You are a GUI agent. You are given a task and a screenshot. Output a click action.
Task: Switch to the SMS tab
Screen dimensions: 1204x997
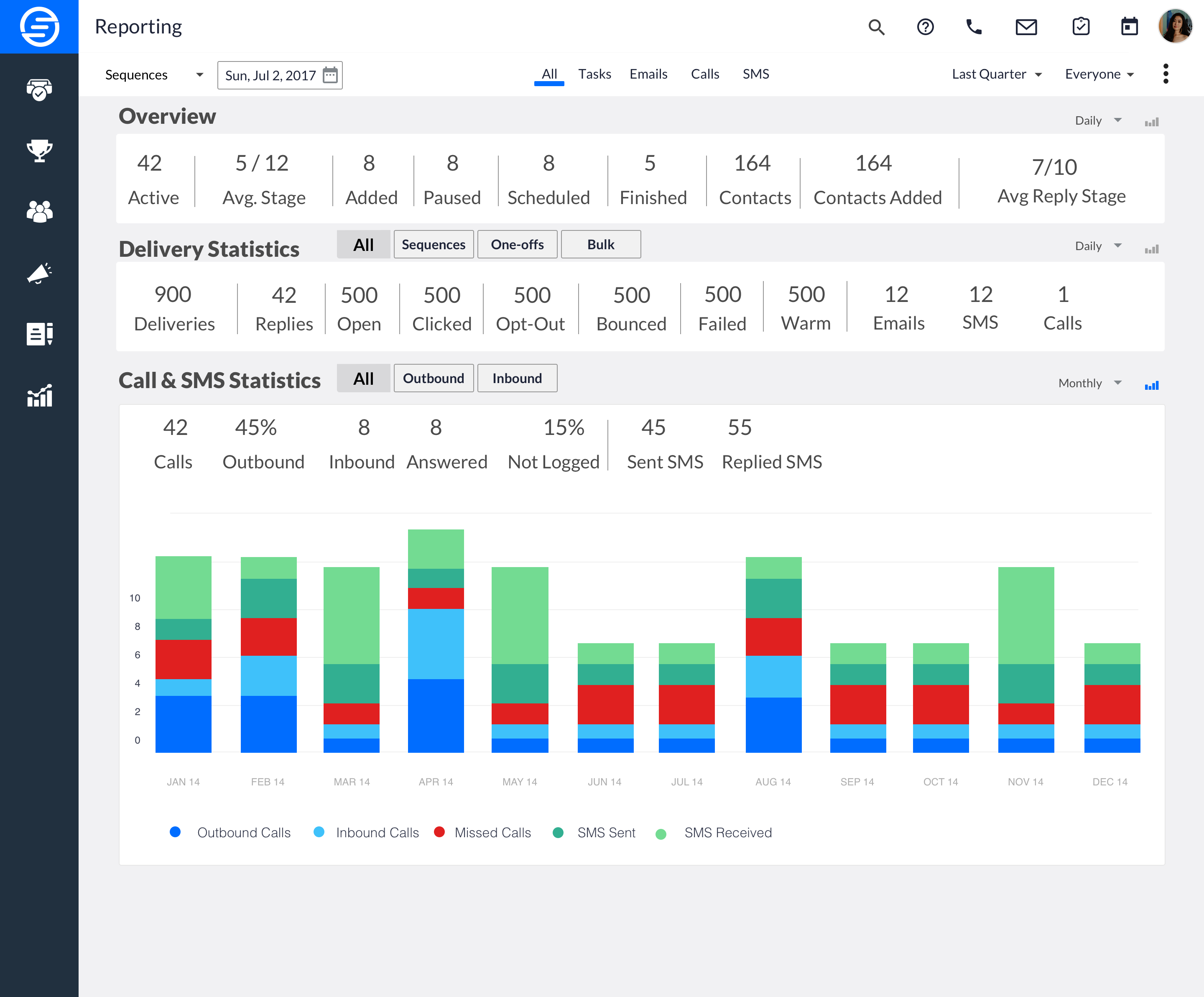coord(756,74)
